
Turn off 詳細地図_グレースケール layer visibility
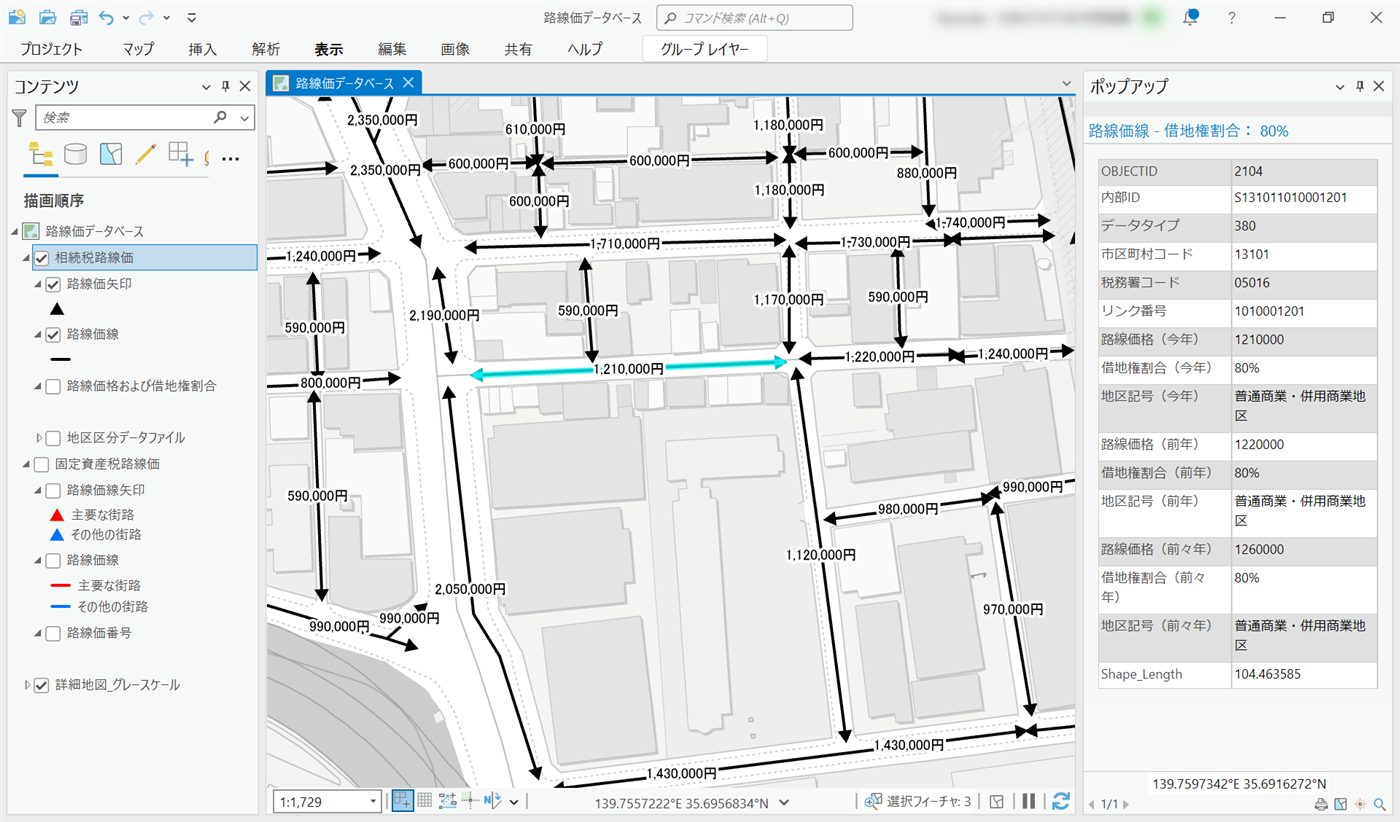tap(42, 685)
